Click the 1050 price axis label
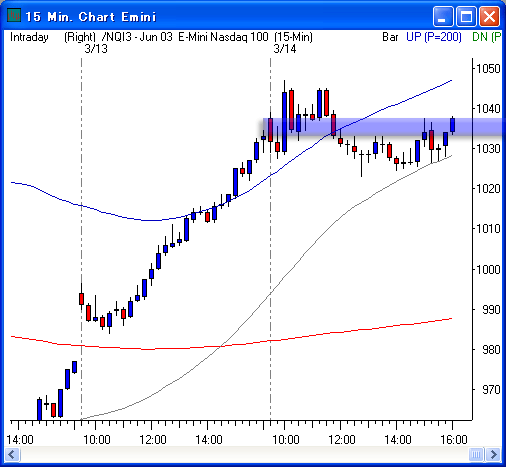 pos(488,69)
